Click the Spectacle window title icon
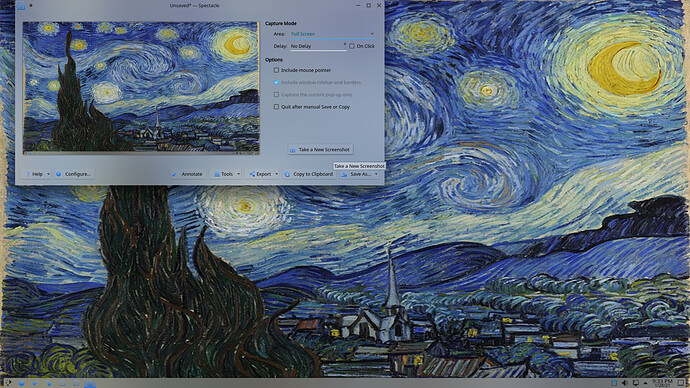The height and width of the screenshot is (388, 690). click(x=21, y=6)
